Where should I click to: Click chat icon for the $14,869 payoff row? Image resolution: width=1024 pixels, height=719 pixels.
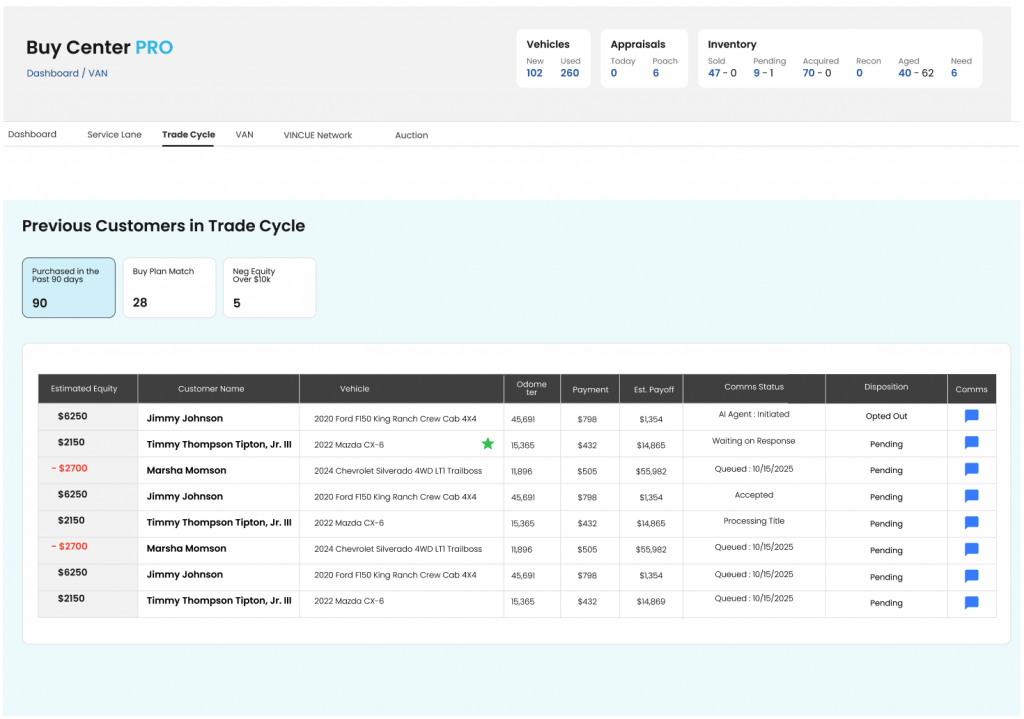tap(970, 602)
